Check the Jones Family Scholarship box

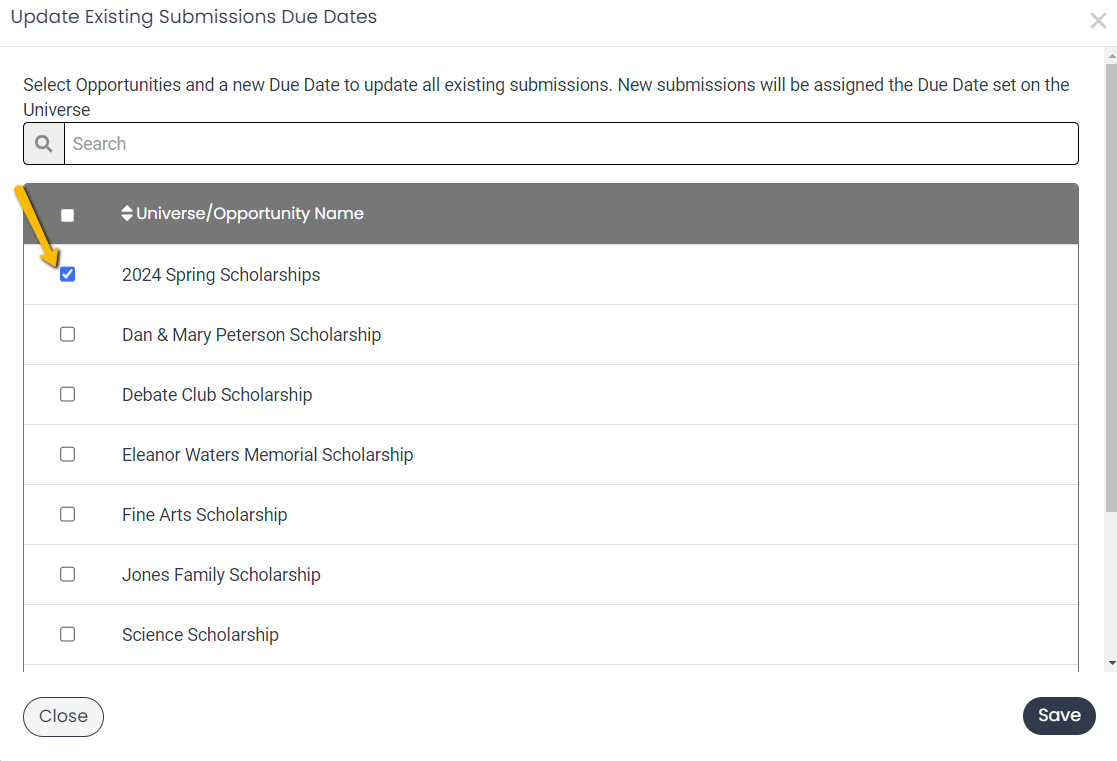68,574
